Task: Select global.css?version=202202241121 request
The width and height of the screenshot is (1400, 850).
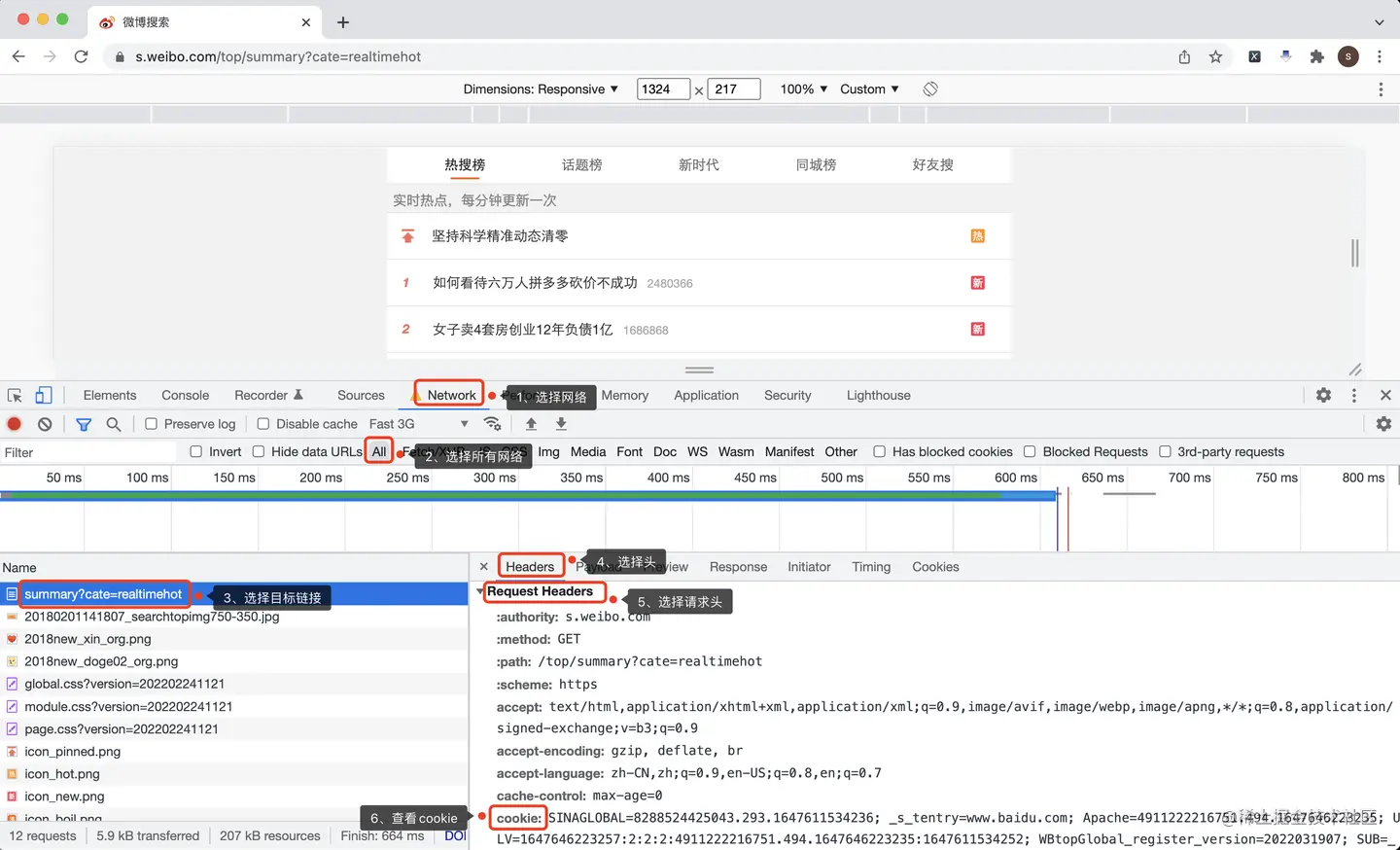Action: tap(233, 684)
